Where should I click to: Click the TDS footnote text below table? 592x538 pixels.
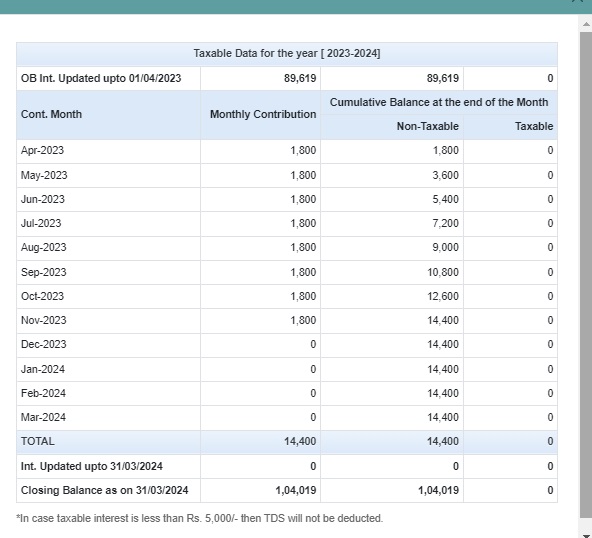point(200,518)
